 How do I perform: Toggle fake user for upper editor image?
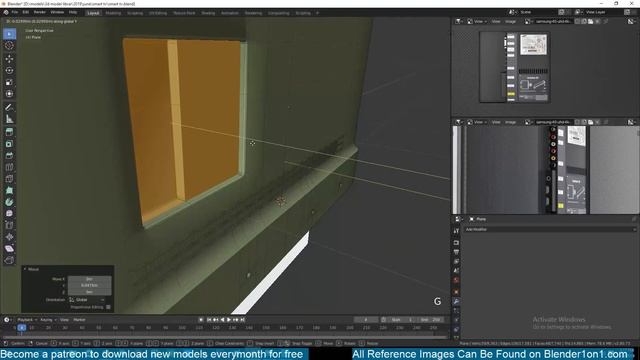[578, 21]
